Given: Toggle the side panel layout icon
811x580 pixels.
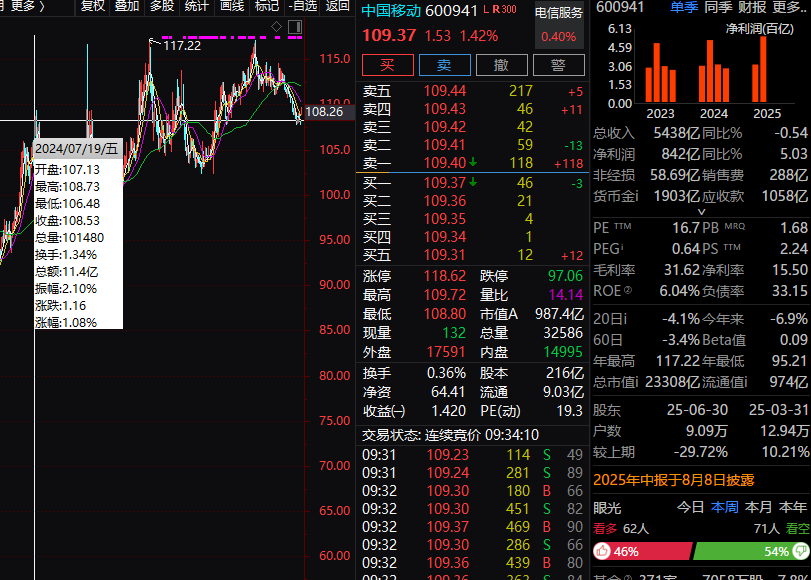Looking at the screenshot, I should click(x=295, y=27).
